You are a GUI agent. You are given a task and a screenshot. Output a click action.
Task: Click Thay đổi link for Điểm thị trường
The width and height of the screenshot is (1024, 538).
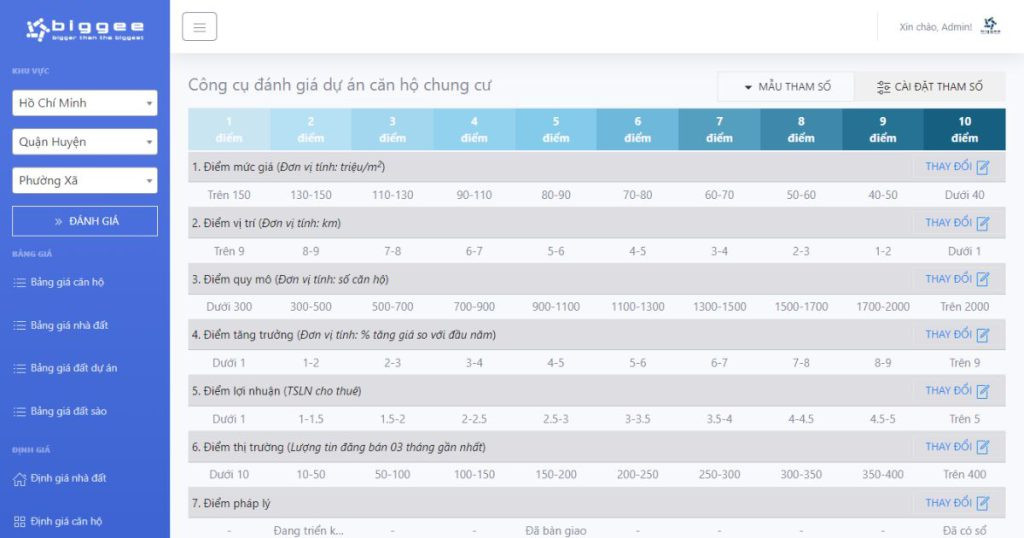click(x=948, y=447)
